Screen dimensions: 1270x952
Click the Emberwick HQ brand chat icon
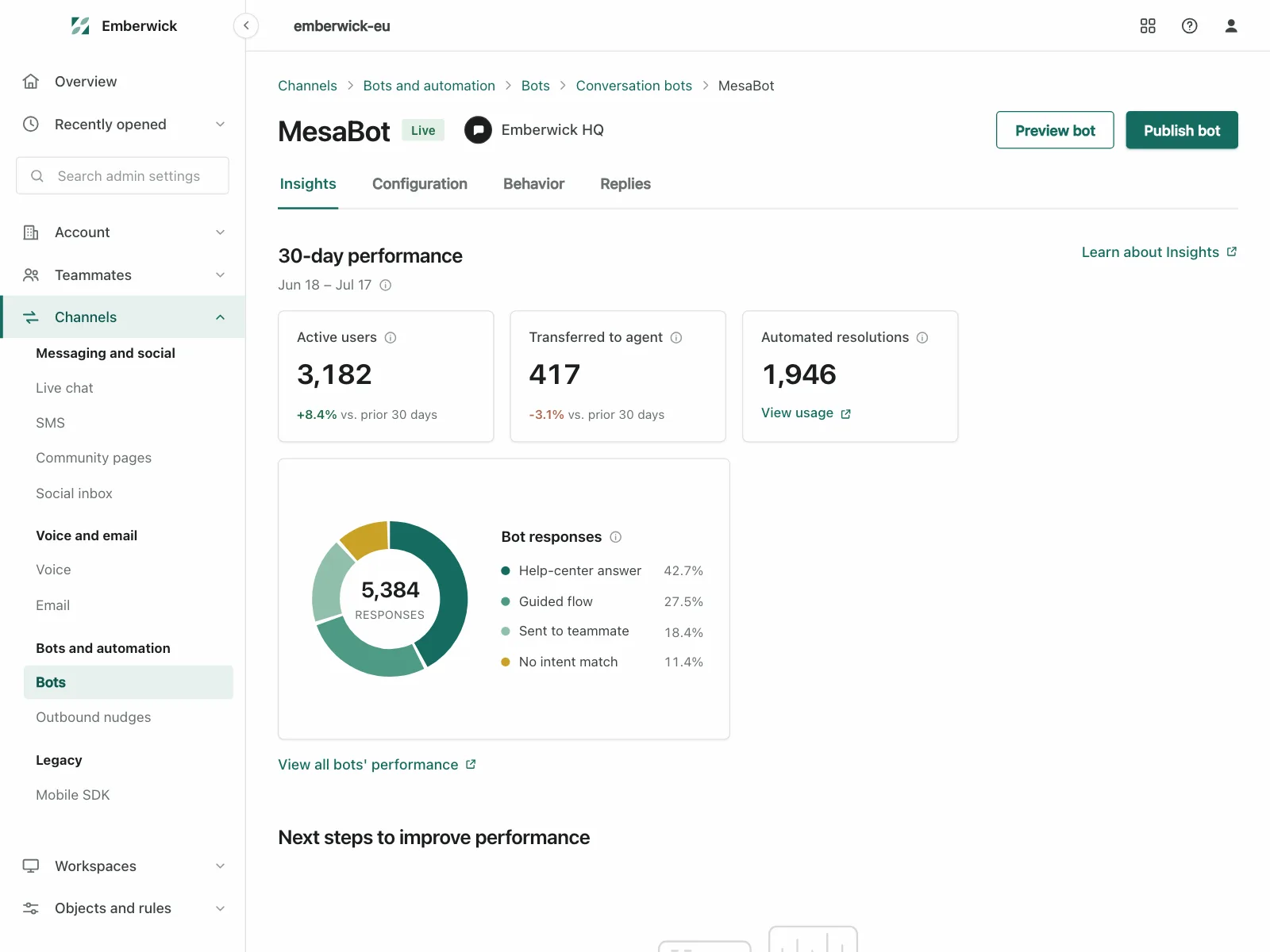click(478, 130)
